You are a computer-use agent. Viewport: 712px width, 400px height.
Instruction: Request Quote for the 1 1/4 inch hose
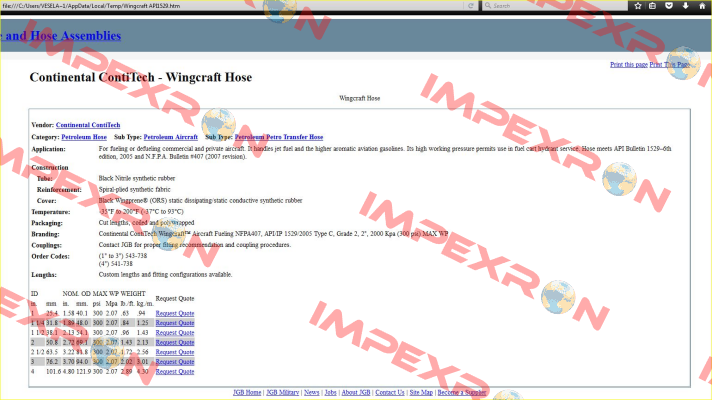[x=175, y=323]
